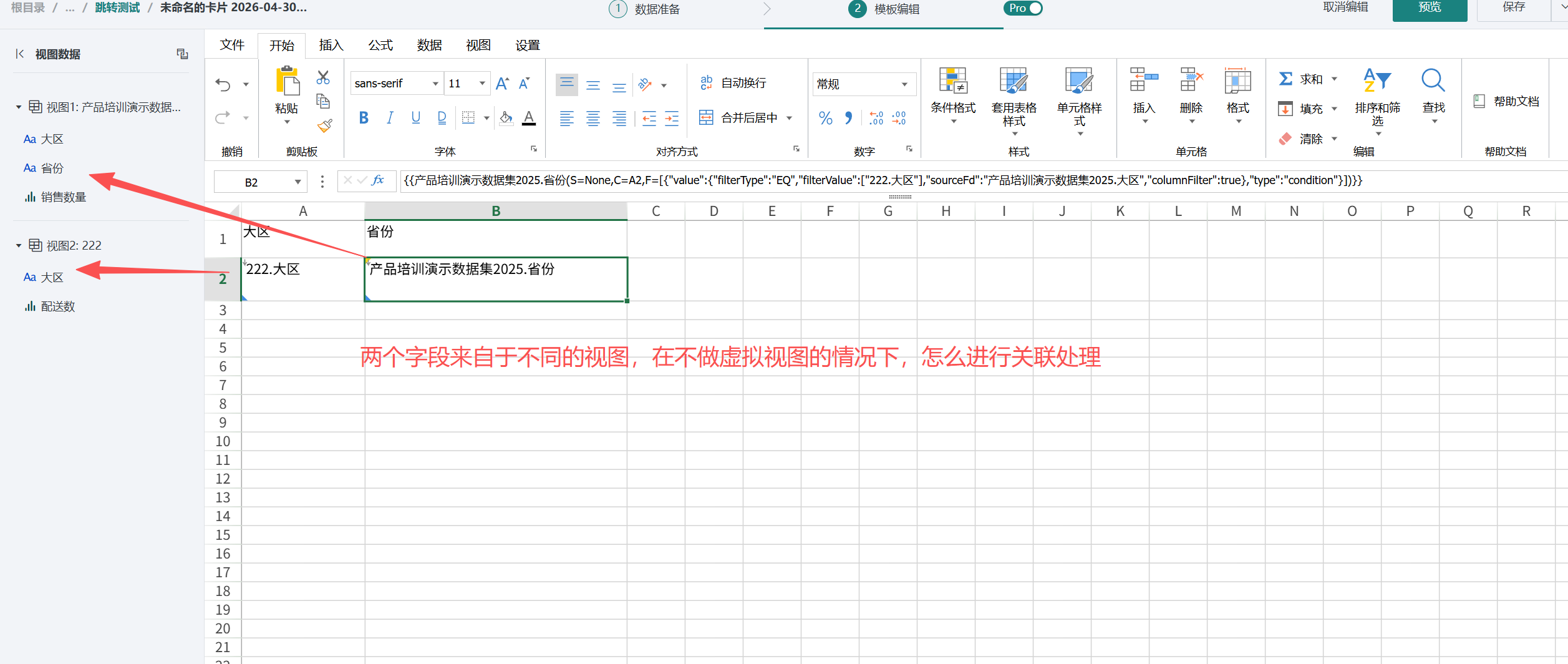
Task: Click 合并后居中 merge button
Action: (738, 118)
